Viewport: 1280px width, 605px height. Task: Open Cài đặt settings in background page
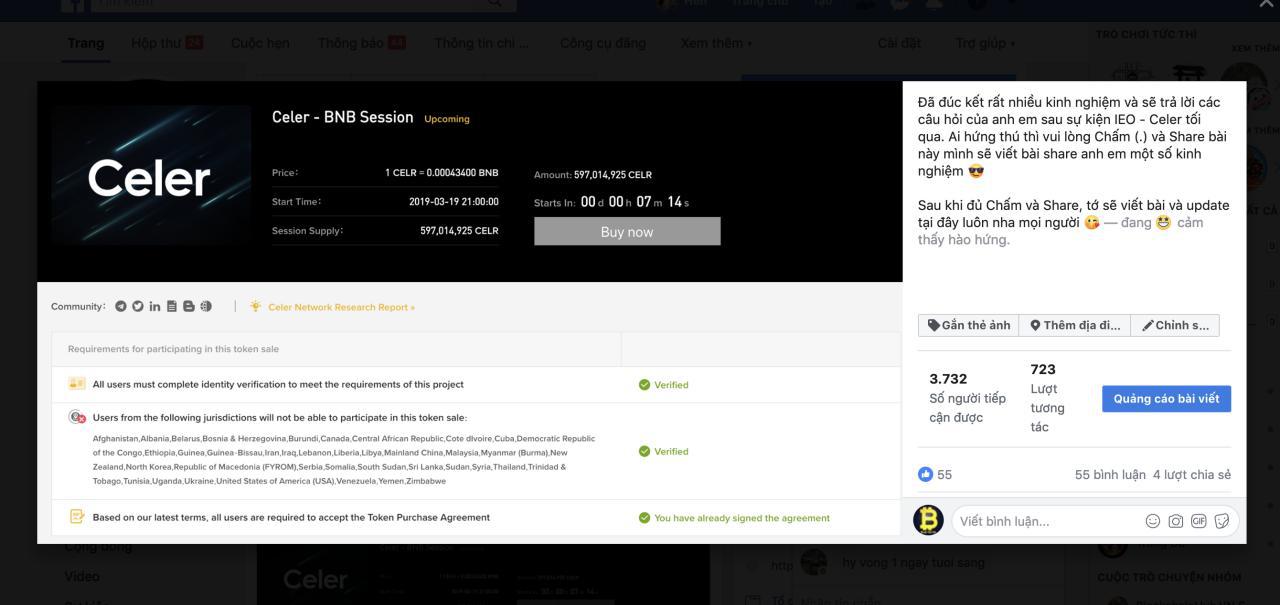(x=899, y=43)
